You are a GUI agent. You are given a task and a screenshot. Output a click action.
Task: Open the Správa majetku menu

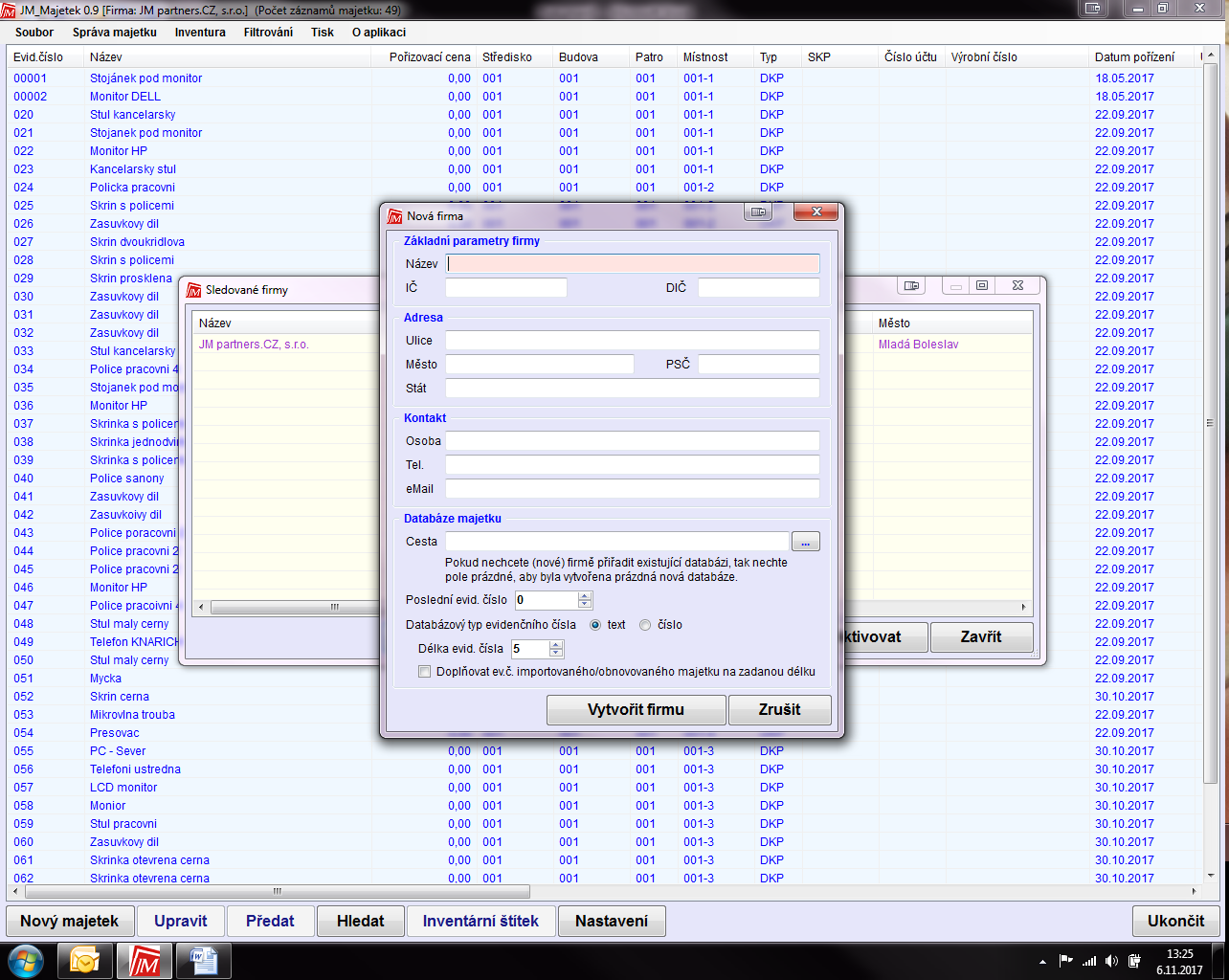(x=115, y=33)
